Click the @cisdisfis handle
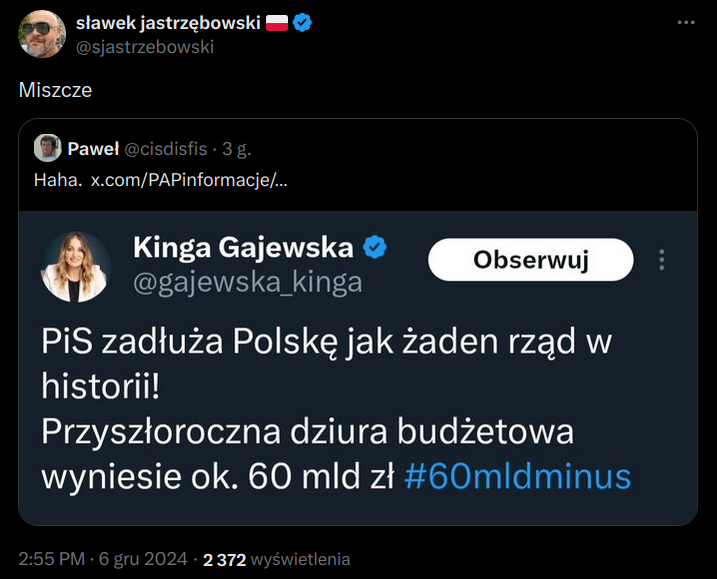717x579 pixels. tap(165, 149)
